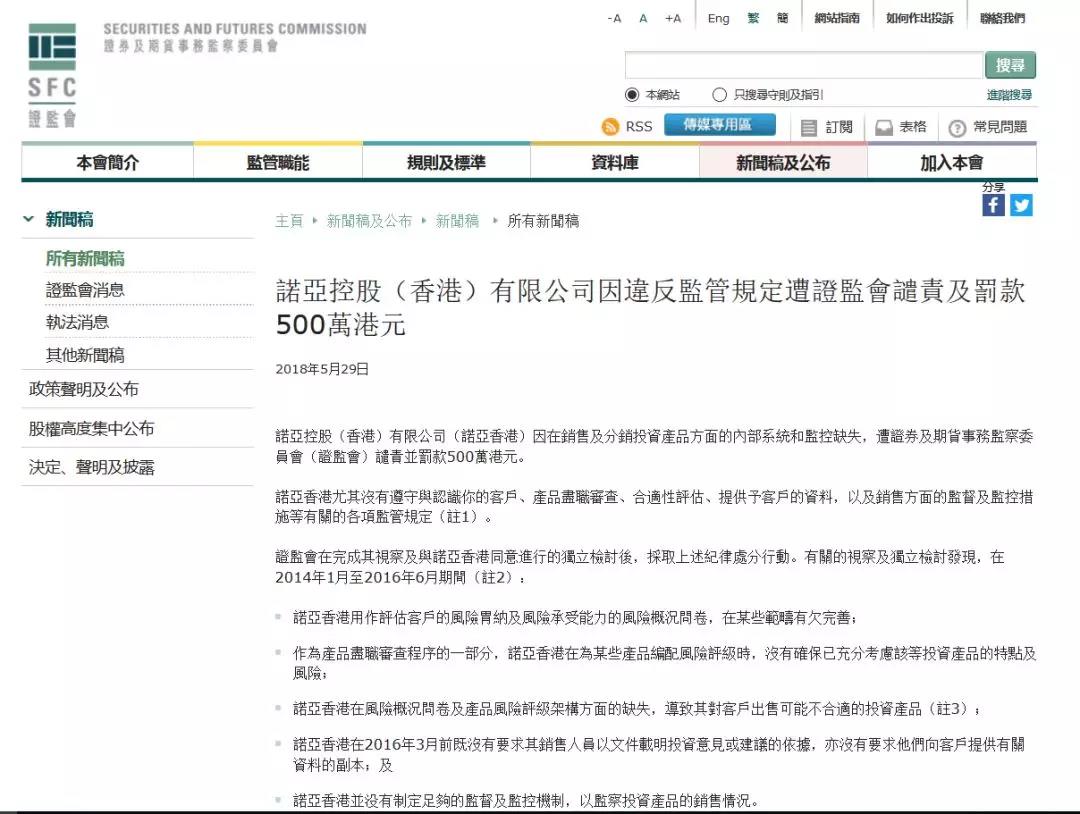
Task: Click the 所有新聞稿 breadcrumb text
Action: [543, 221]
